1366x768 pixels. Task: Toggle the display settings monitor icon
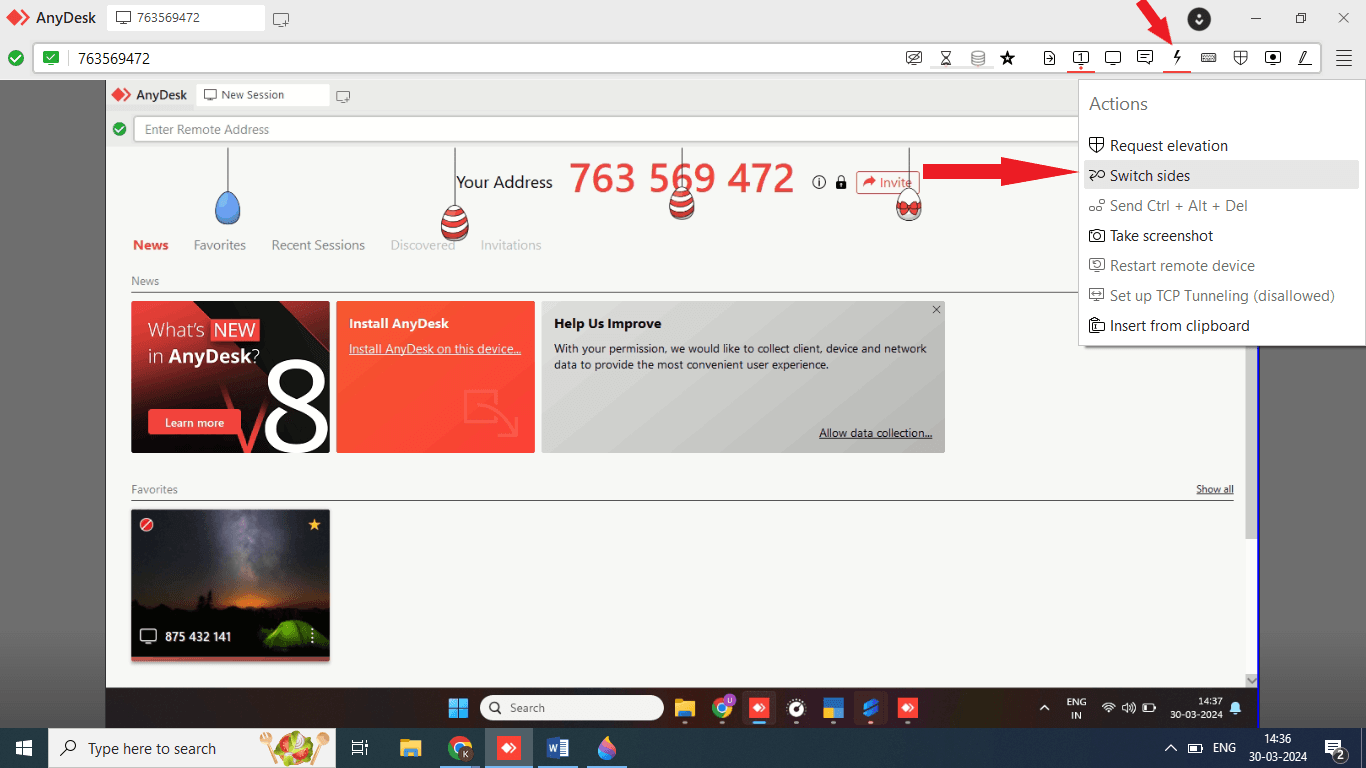1113,58
